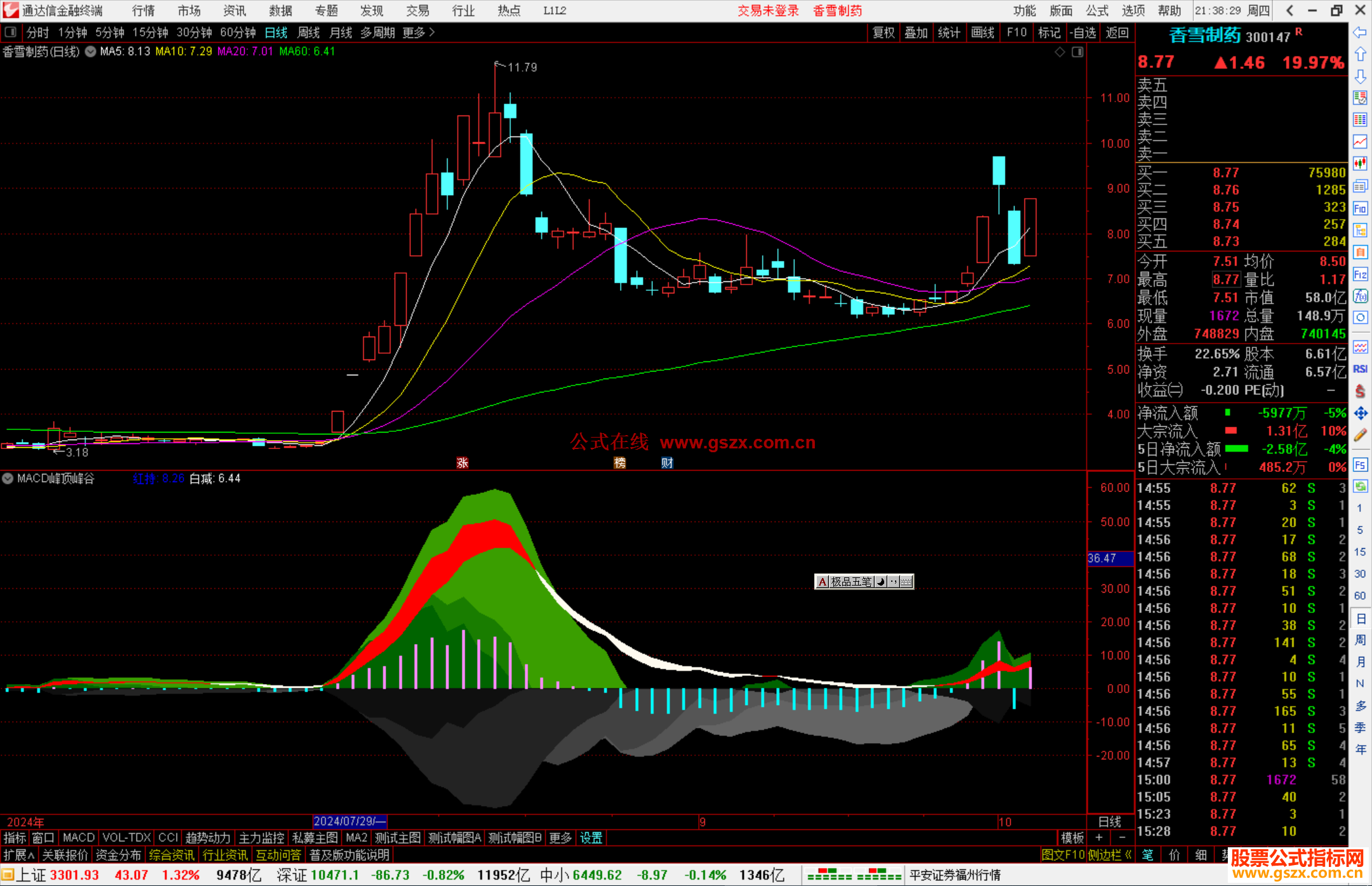Click the colored grid table icon in sidebar
1372x886 pixels.
pos(1360,119)
